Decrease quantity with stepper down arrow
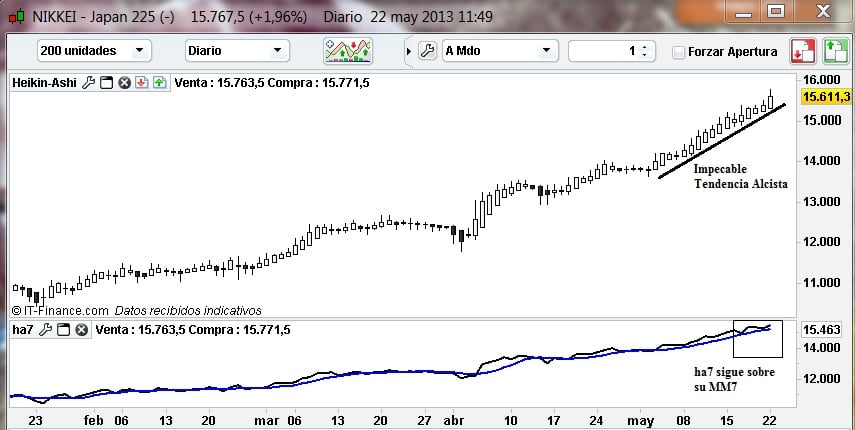 point(645,55)
